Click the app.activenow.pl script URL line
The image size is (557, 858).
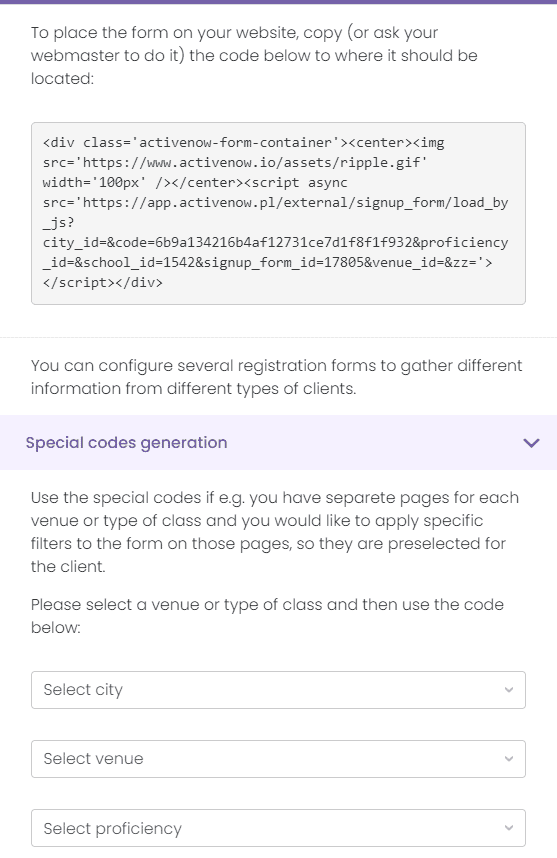[275, 203]
